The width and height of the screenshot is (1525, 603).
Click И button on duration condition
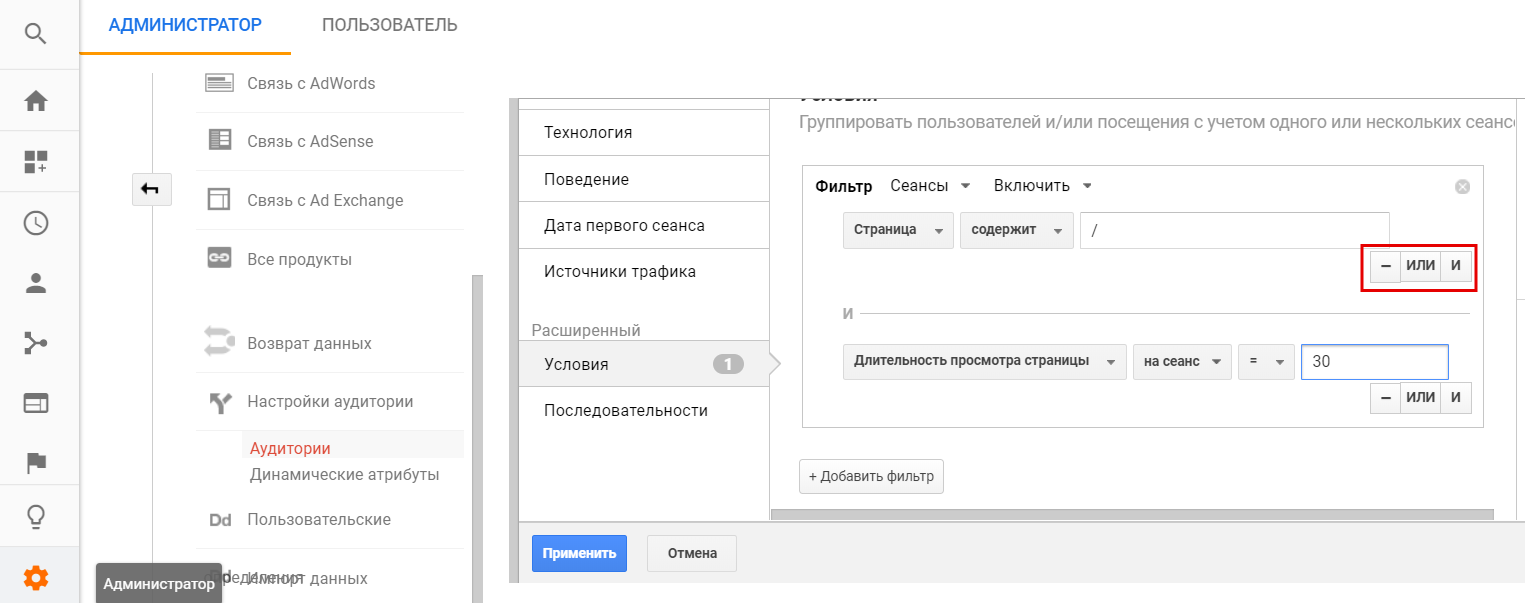(1456, 397)
